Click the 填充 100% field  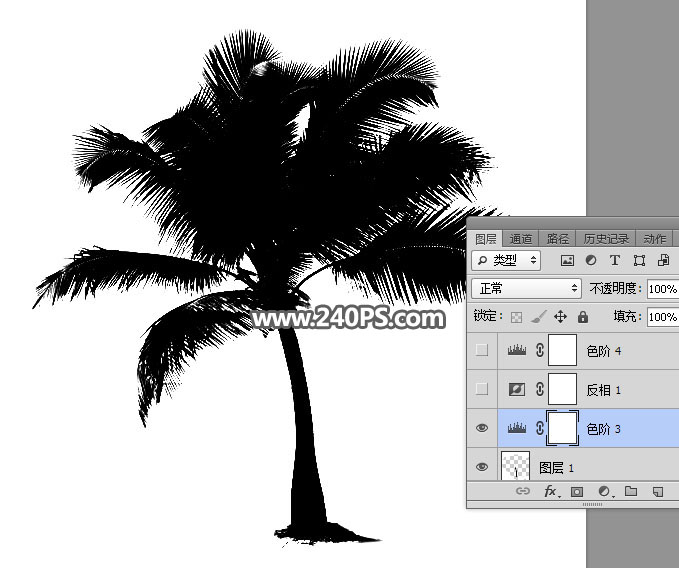pyautogui.click(x=663, y=317)
